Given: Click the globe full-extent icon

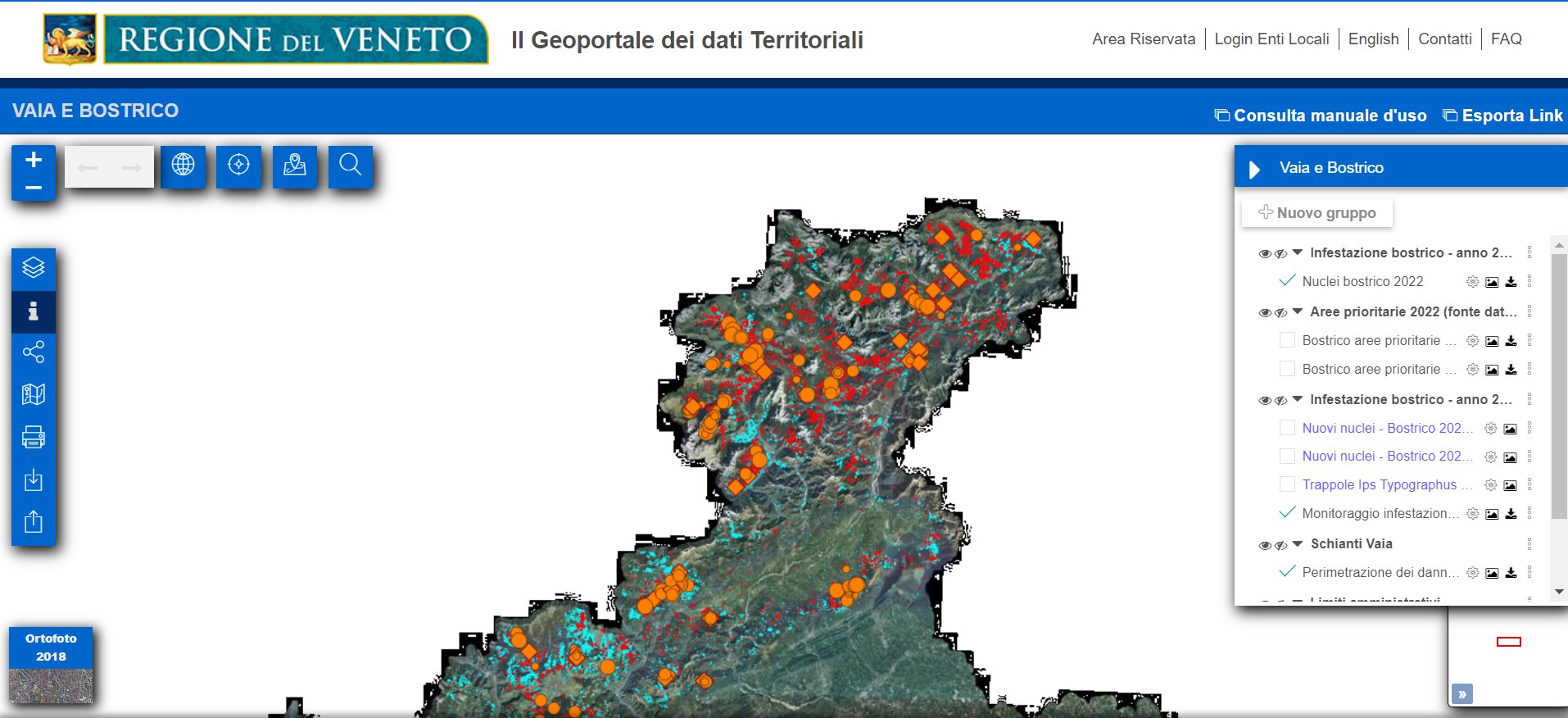Looking at the screenshot, I should (183, 165).
